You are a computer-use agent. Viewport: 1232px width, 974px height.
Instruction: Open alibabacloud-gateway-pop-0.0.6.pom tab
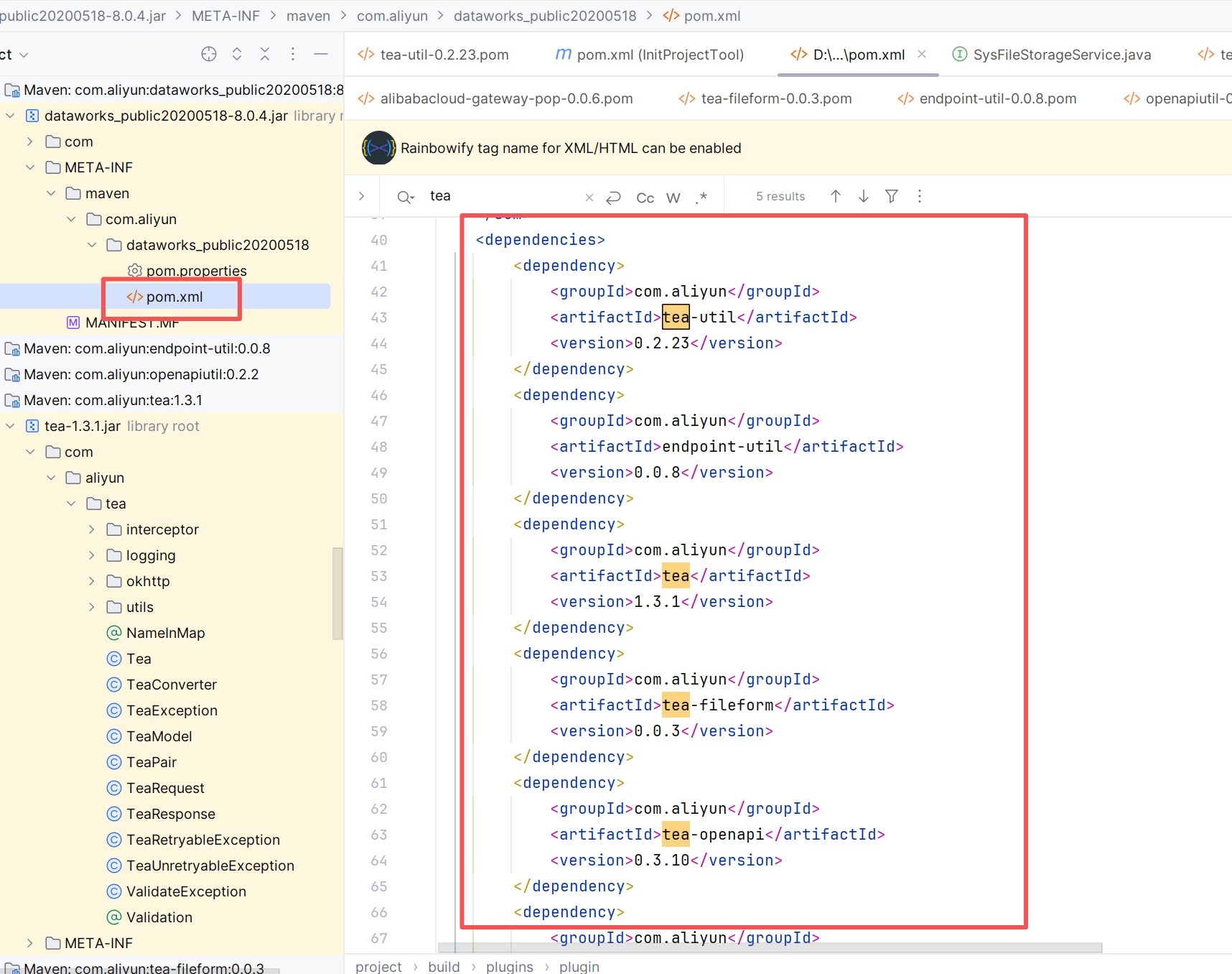495,98
